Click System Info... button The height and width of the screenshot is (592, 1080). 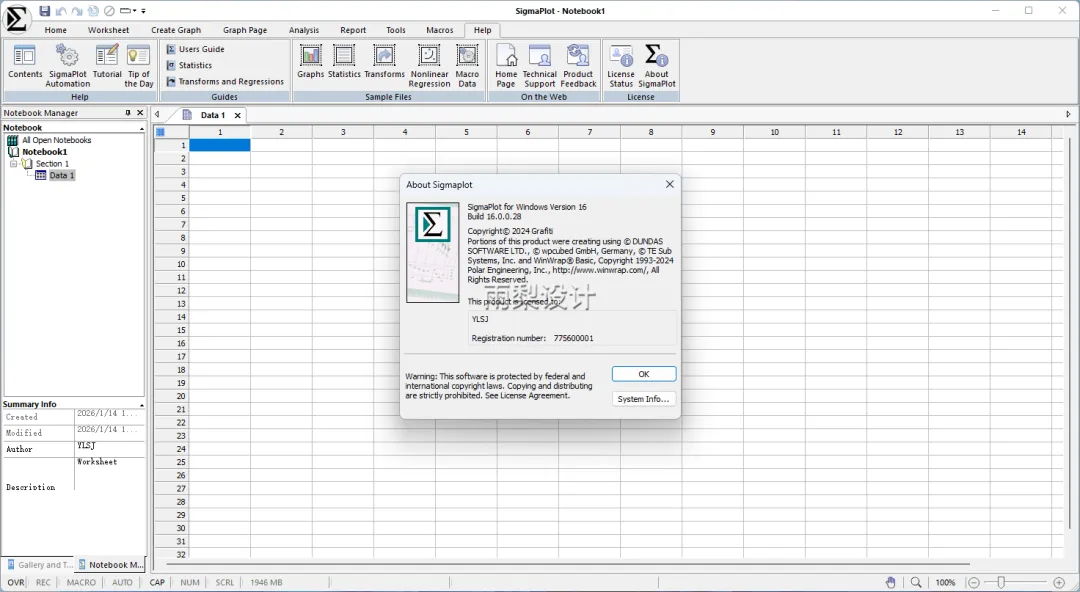point(644,399)
